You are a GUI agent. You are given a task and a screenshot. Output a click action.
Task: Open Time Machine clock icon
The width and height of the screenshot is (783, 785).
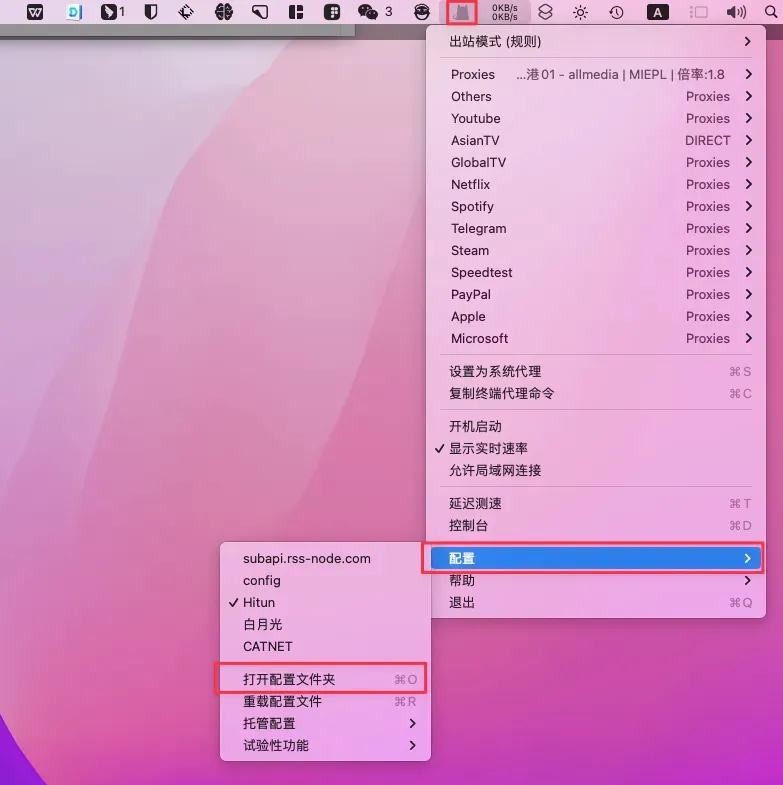pyautogui.click(x=616, y=12)
